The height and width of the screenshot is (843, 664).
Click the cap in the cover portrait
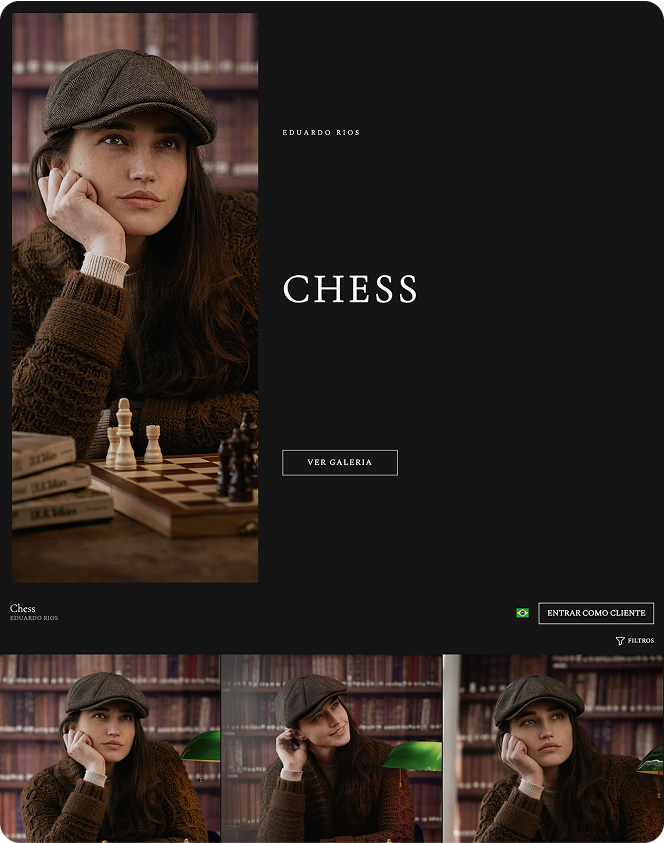click(x=129, y=97)
